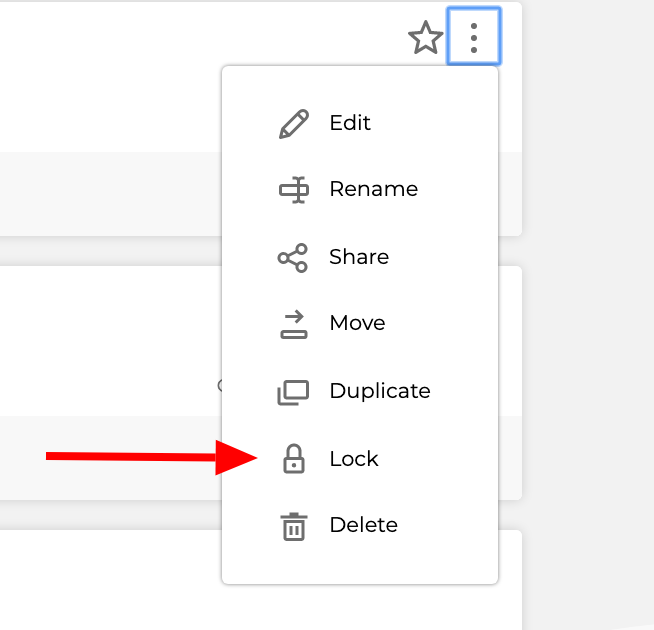Click the red arrow annotation pointing at Lock
654x630 pixels.
click(x=151, y=457)
